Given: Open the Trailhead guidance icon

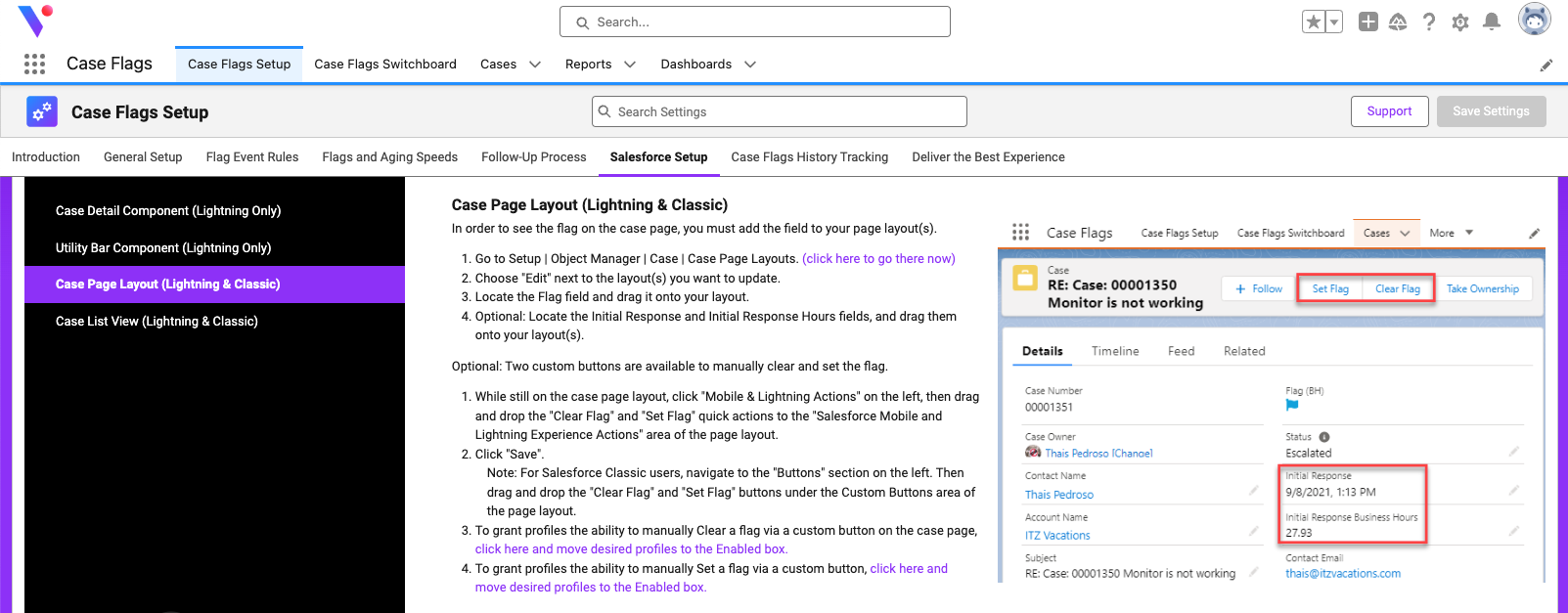Looking at the screenshot, I should click(x=1398, y=22).
